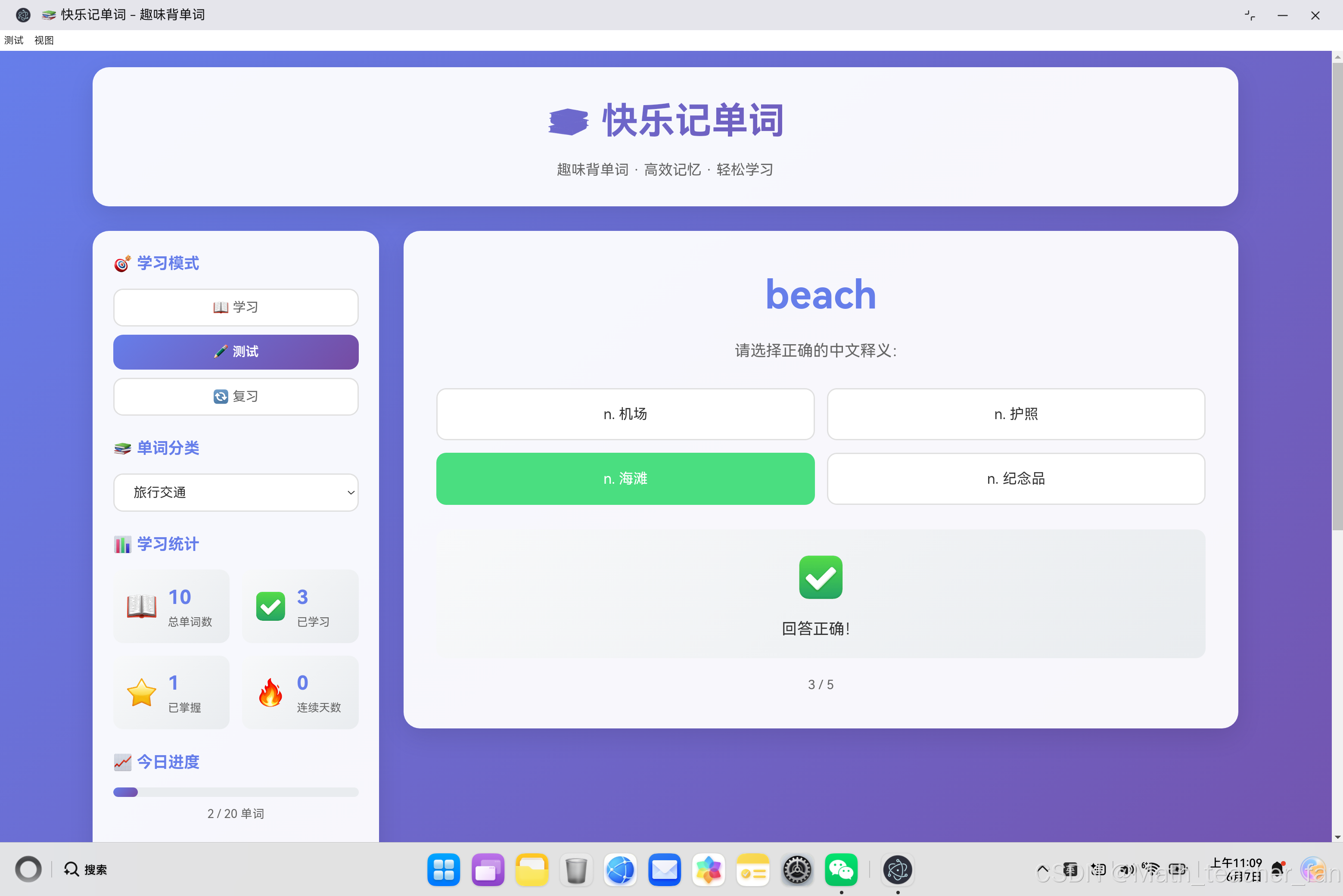Click the vertical scrollbar of the page

click(x=1337, y=297)
